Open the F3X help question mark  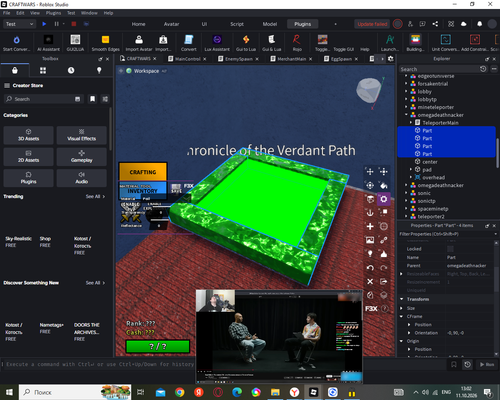tap(384, 309)
